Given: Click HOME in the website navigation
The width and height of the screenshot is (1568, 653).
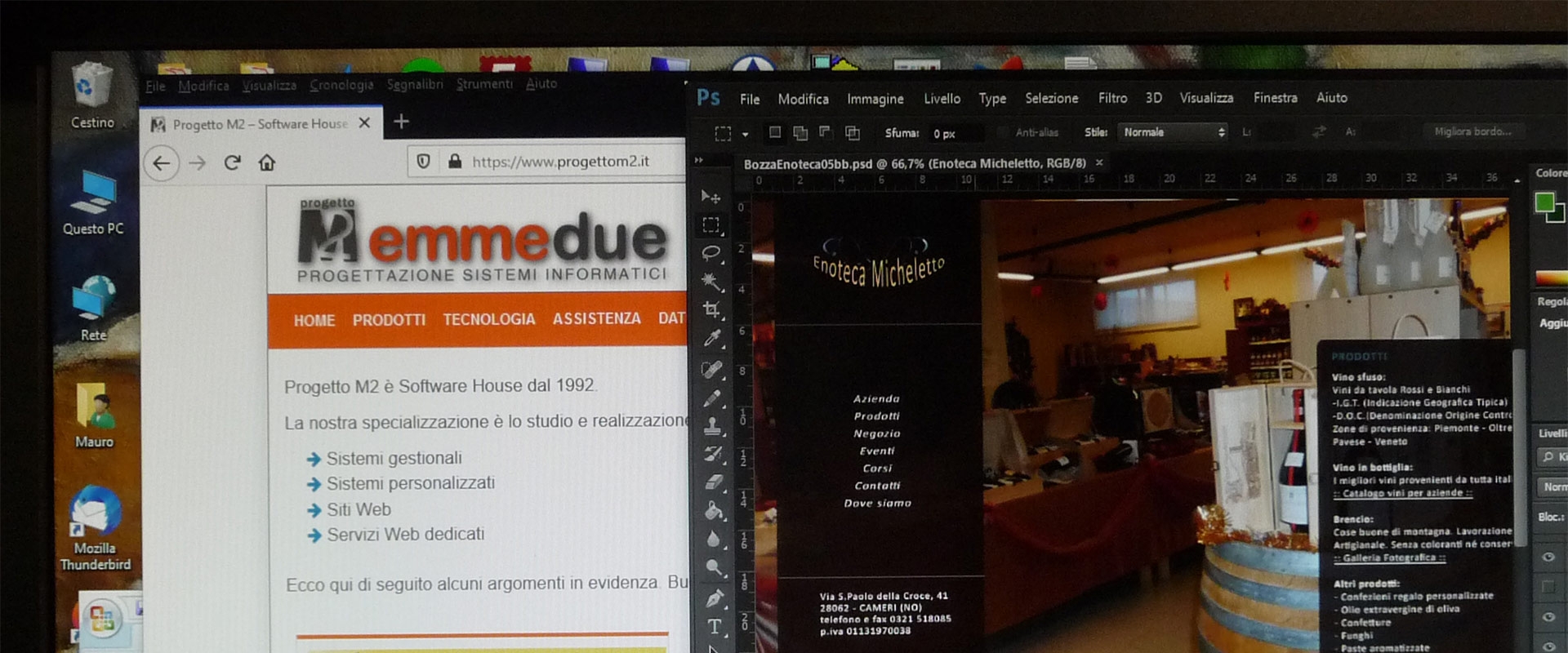Looking at the screenshot, I should 314,321.
